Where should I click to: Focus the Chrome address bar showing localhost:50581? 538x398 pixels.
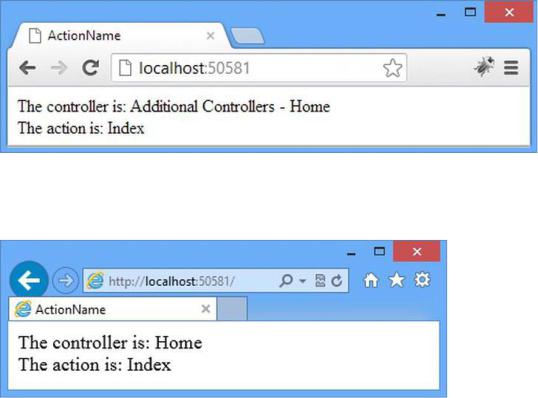[x=259, y=68]
